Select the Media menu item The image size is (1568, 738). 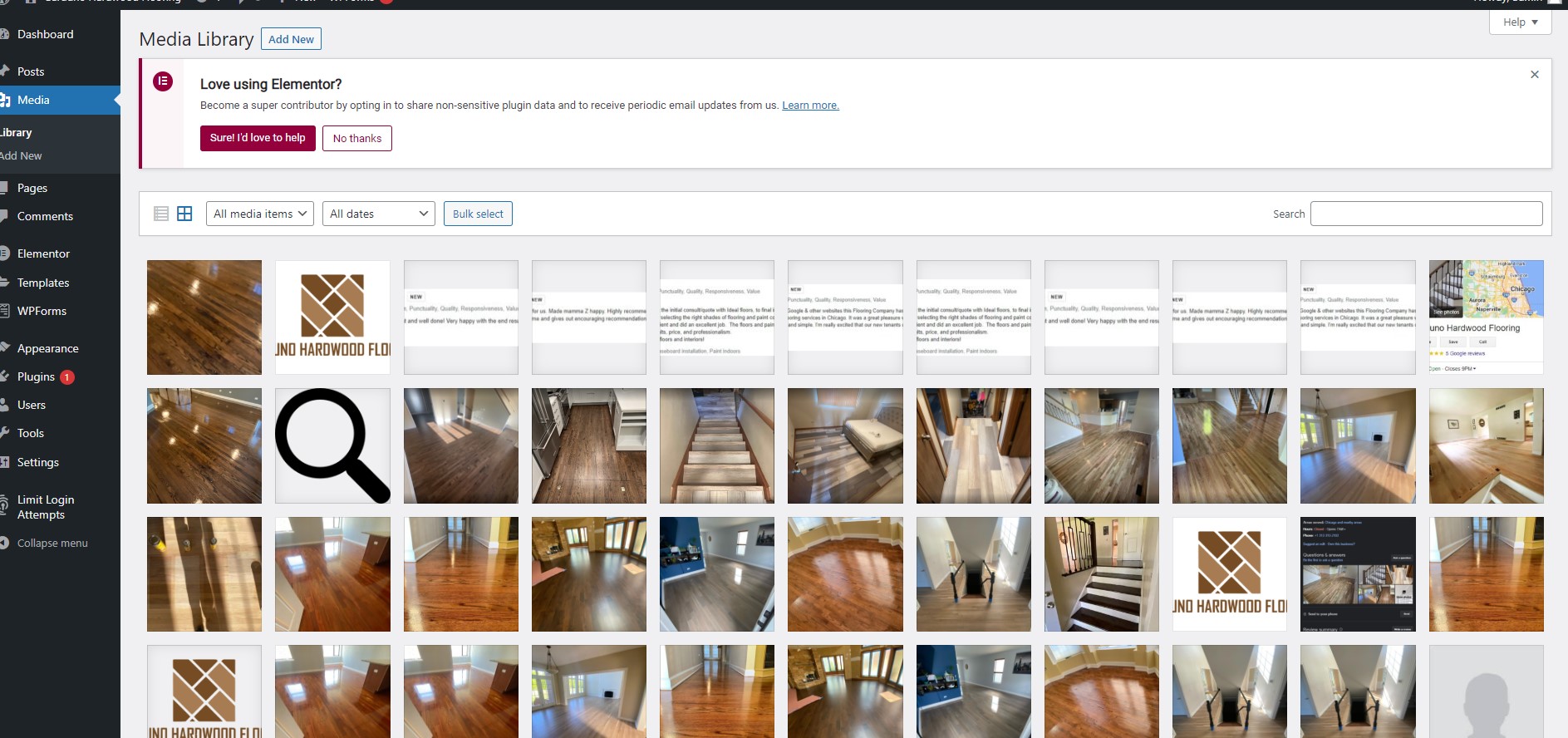pos(60,100)
